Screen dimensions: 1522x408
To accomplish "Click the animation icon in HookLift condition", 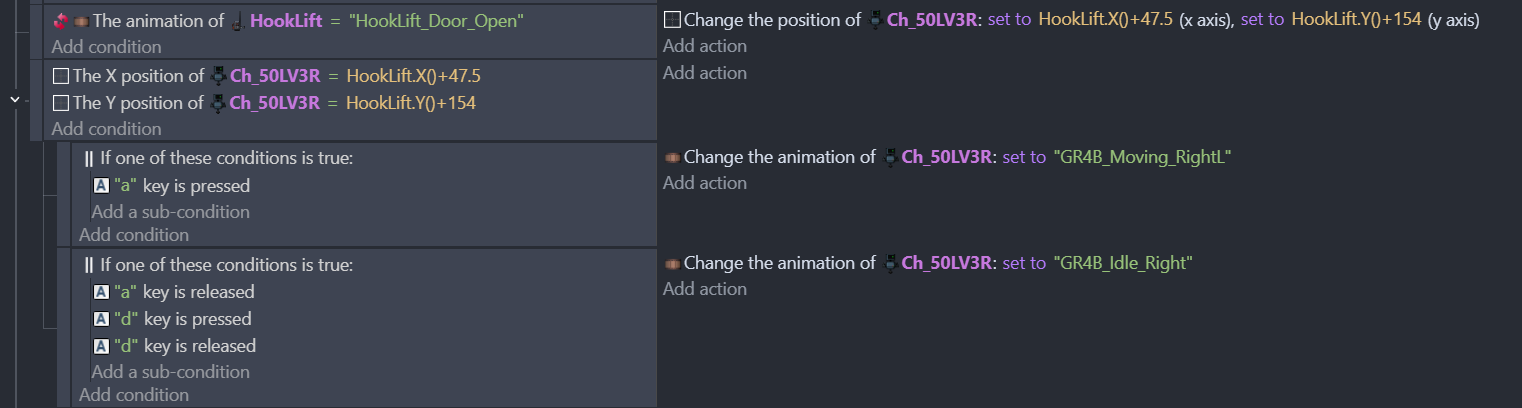I will coord(75,21).
